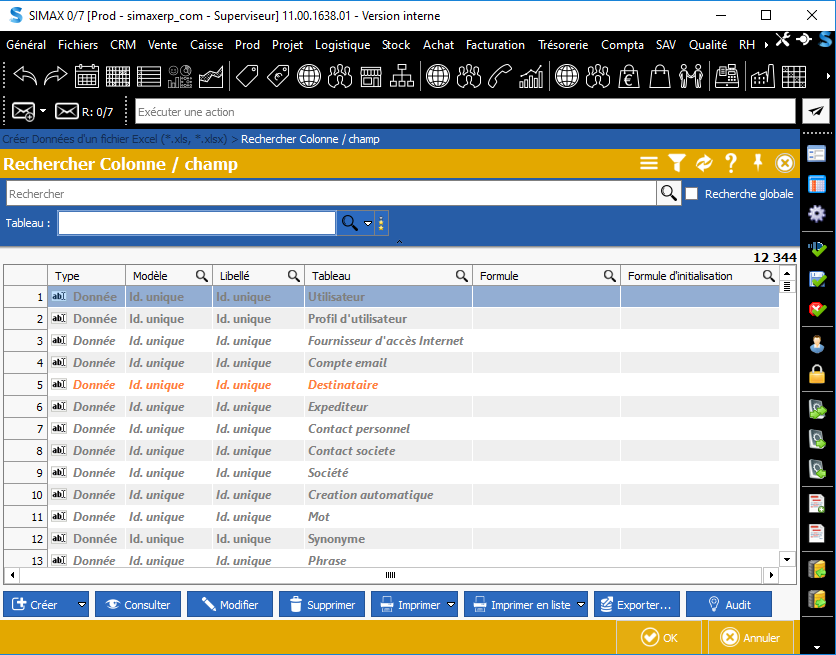This screenshot has height=655, width=836.
Task: Expand the Imprimer en liste dropdown arrow
Action: coord(581,605)
